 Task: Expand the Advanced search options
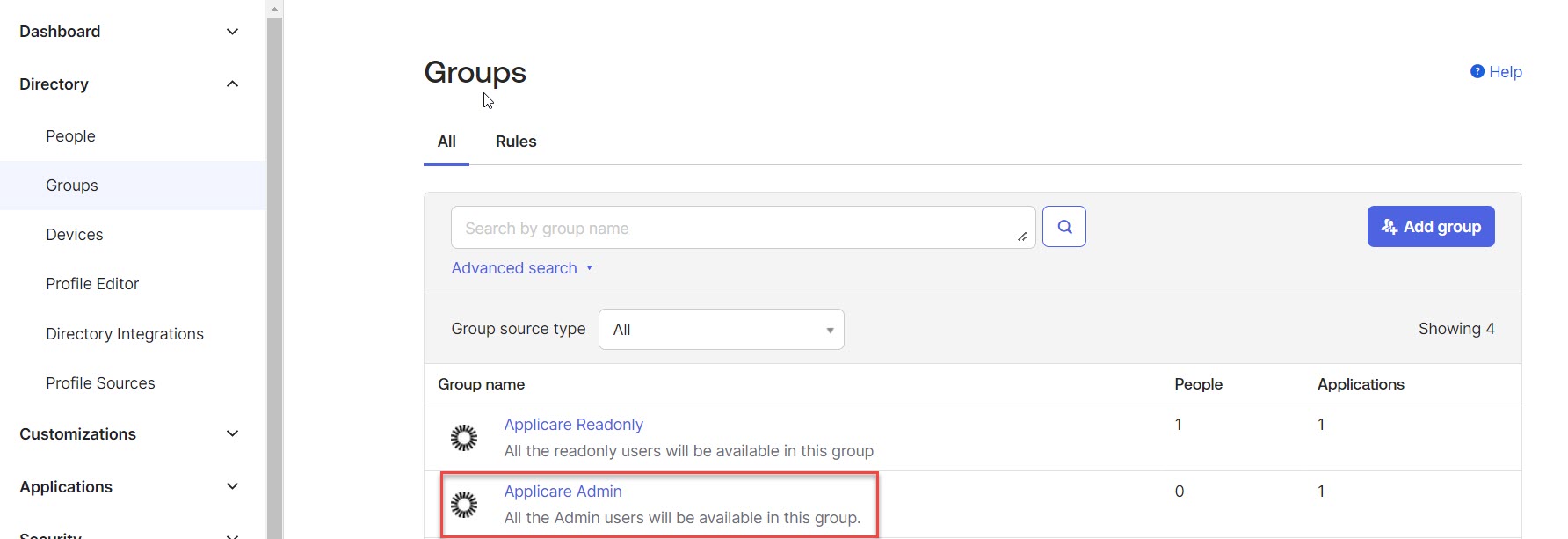(521, 268)
